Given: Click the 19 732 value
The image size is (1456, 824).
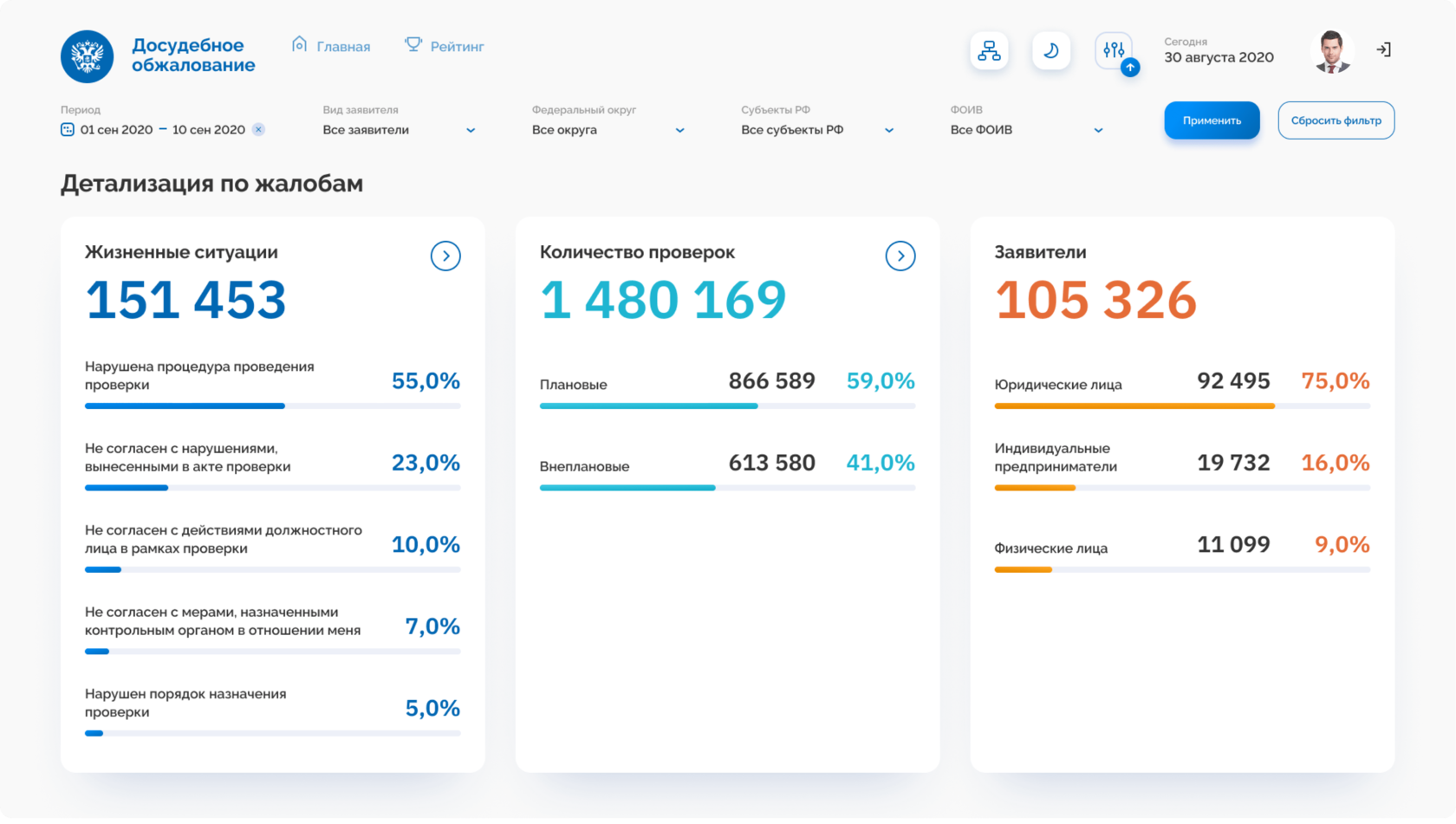Looking at the screenshot, I should click(1233, 464).
